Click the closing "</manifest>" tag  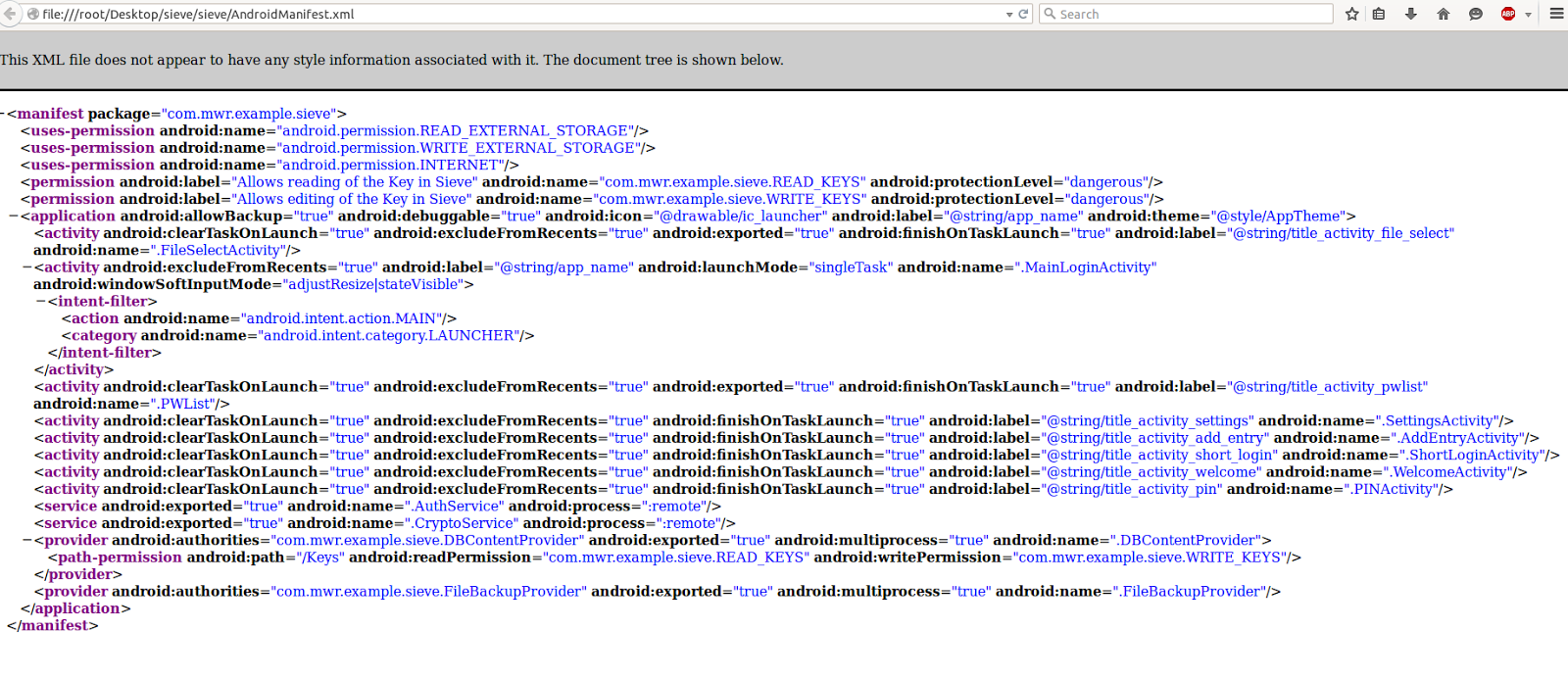pyautogui.click(x=53, y=625)
